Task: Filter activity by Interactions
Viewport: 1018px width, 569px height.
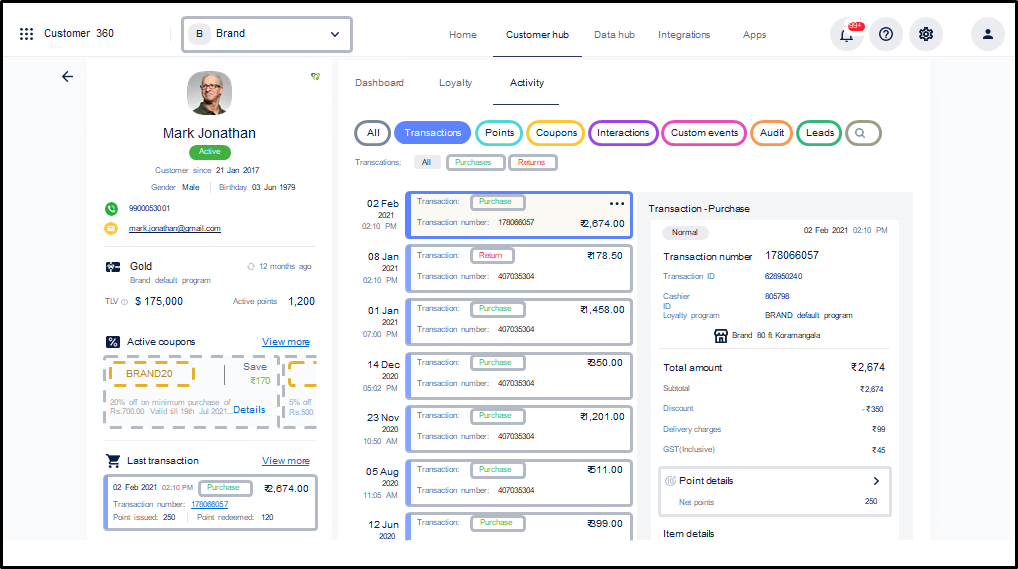Action: click(623, 133)
